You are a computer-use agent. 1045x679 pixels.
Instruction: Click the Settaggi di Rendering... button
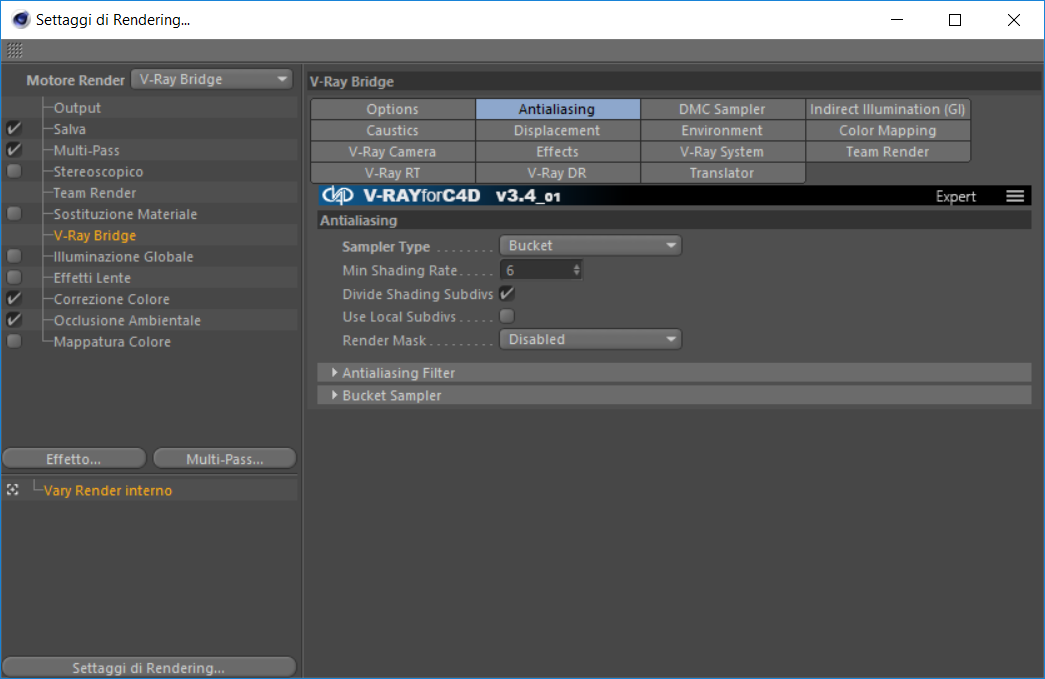149,667
